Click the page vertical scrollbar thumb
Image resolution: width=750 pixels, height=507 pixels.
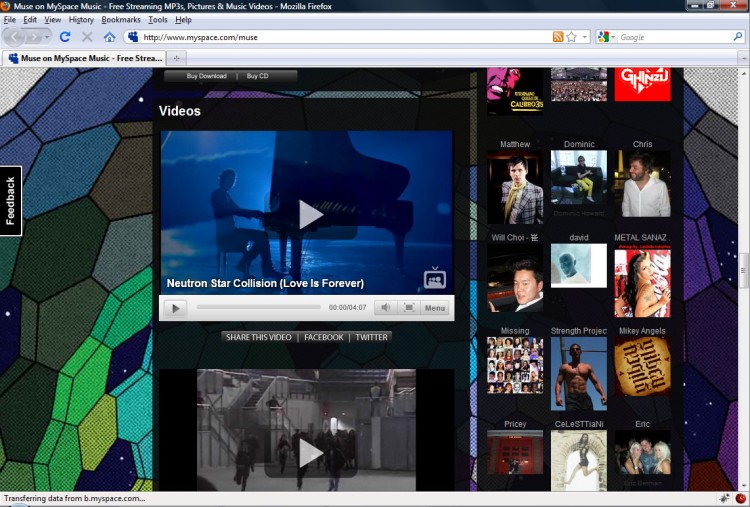click(x=744, y=271)
